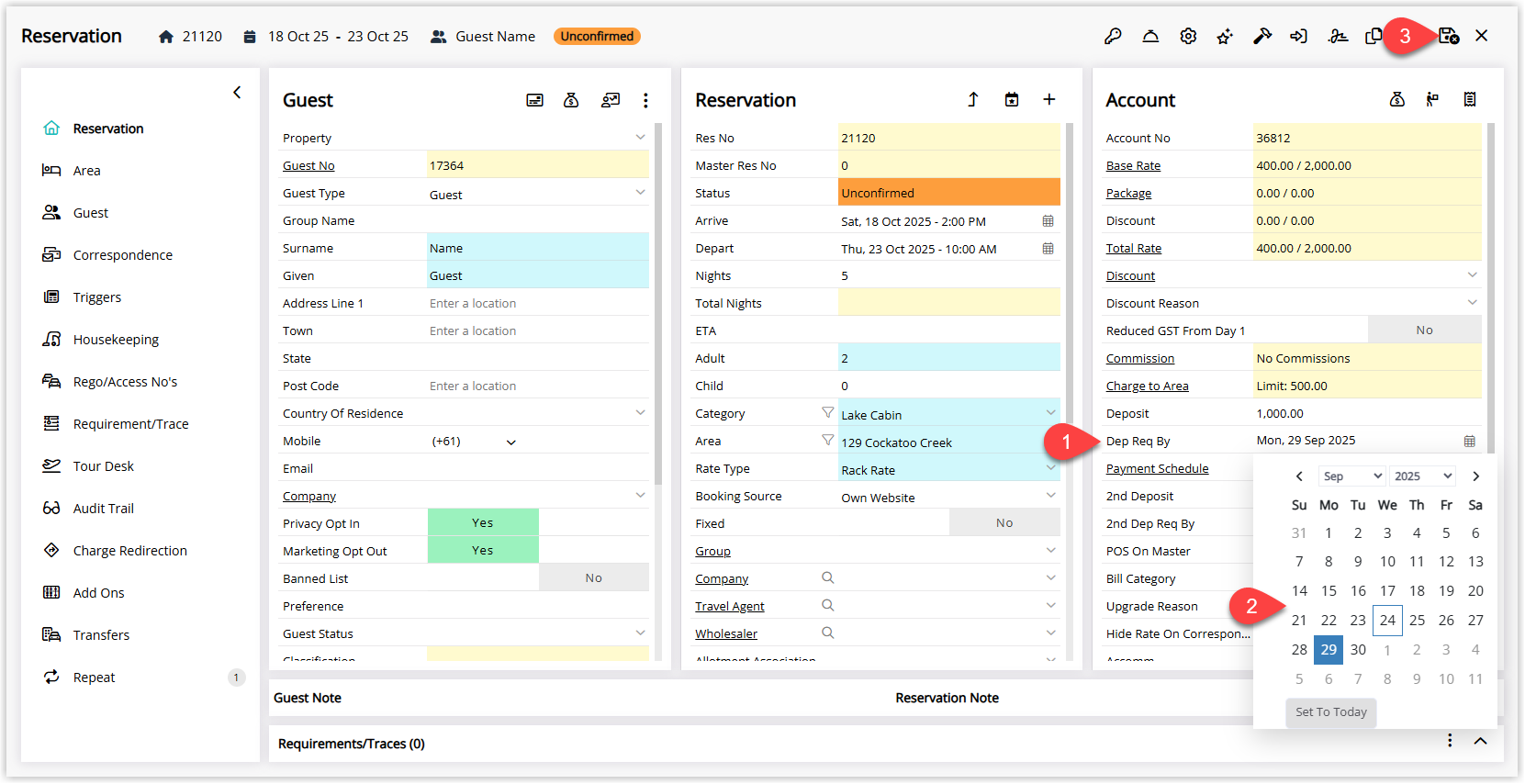Collapse the Requirements/Traces section
This screenshot has width=1525, height=784.
tap(1480, 741)
